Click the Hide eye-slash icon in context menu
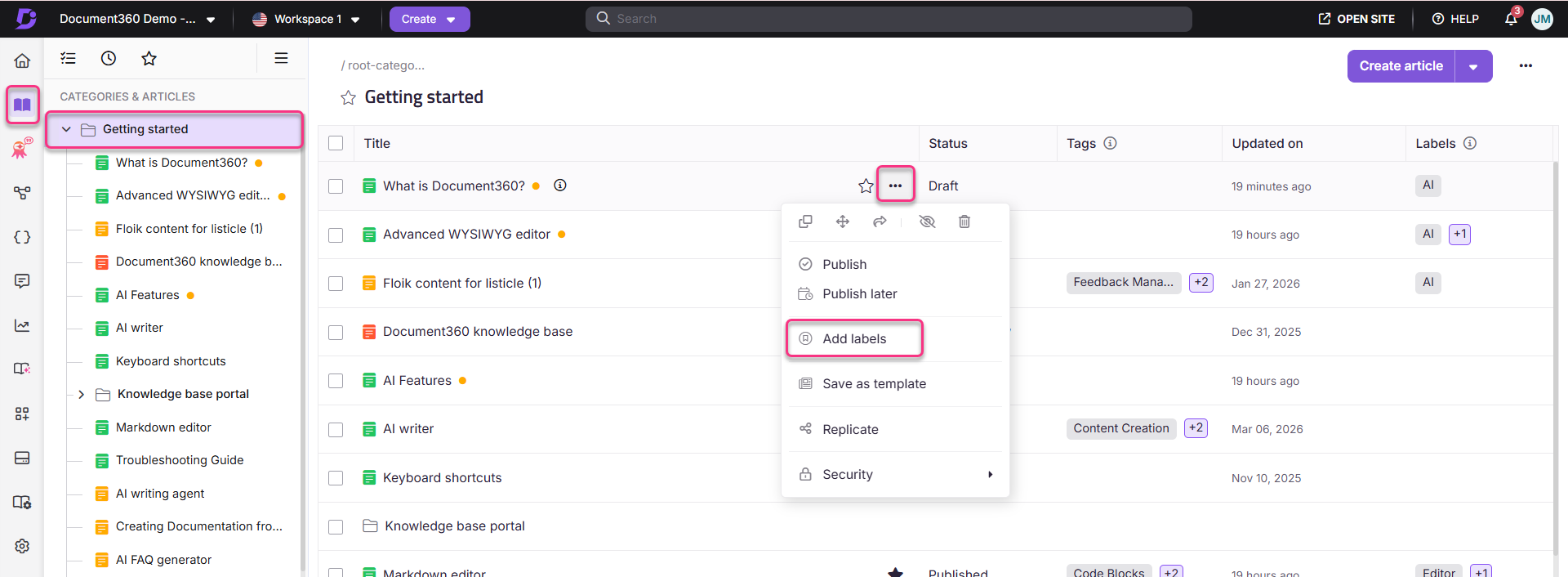Viewport: 1568px width, 577px height. 927,221
